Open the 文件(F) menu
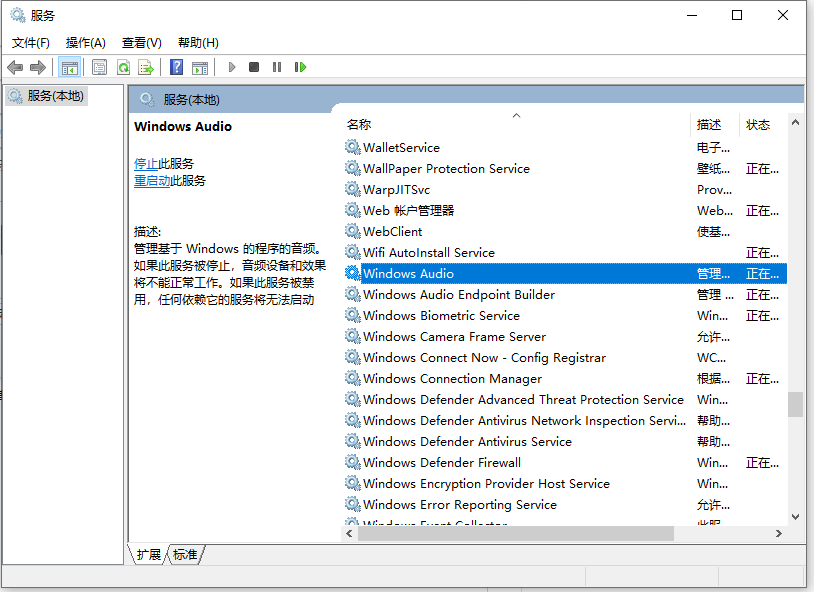Screen dimensions: 814x592 coord(30,42)
